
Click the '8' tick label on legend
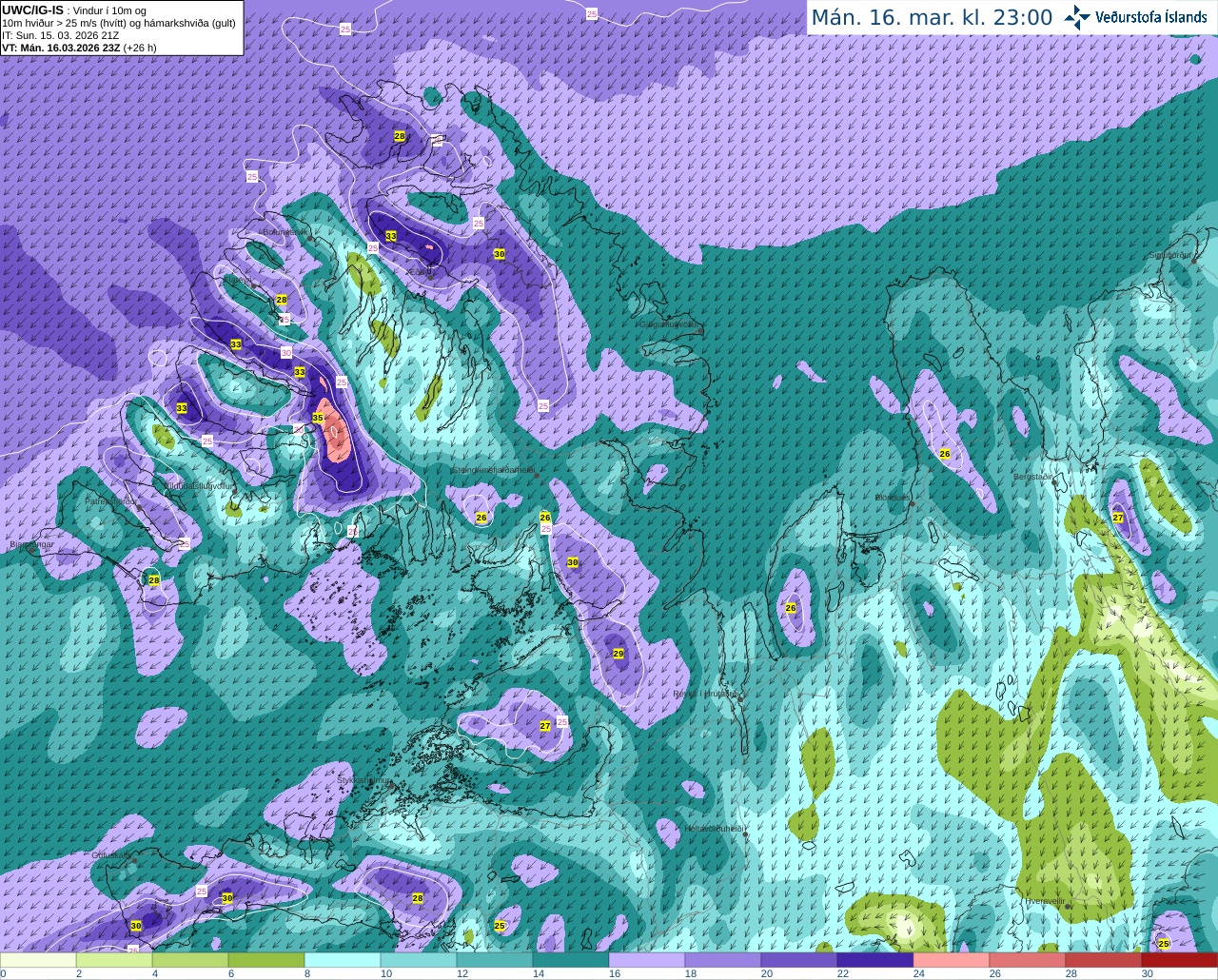[x=306, y=973]
